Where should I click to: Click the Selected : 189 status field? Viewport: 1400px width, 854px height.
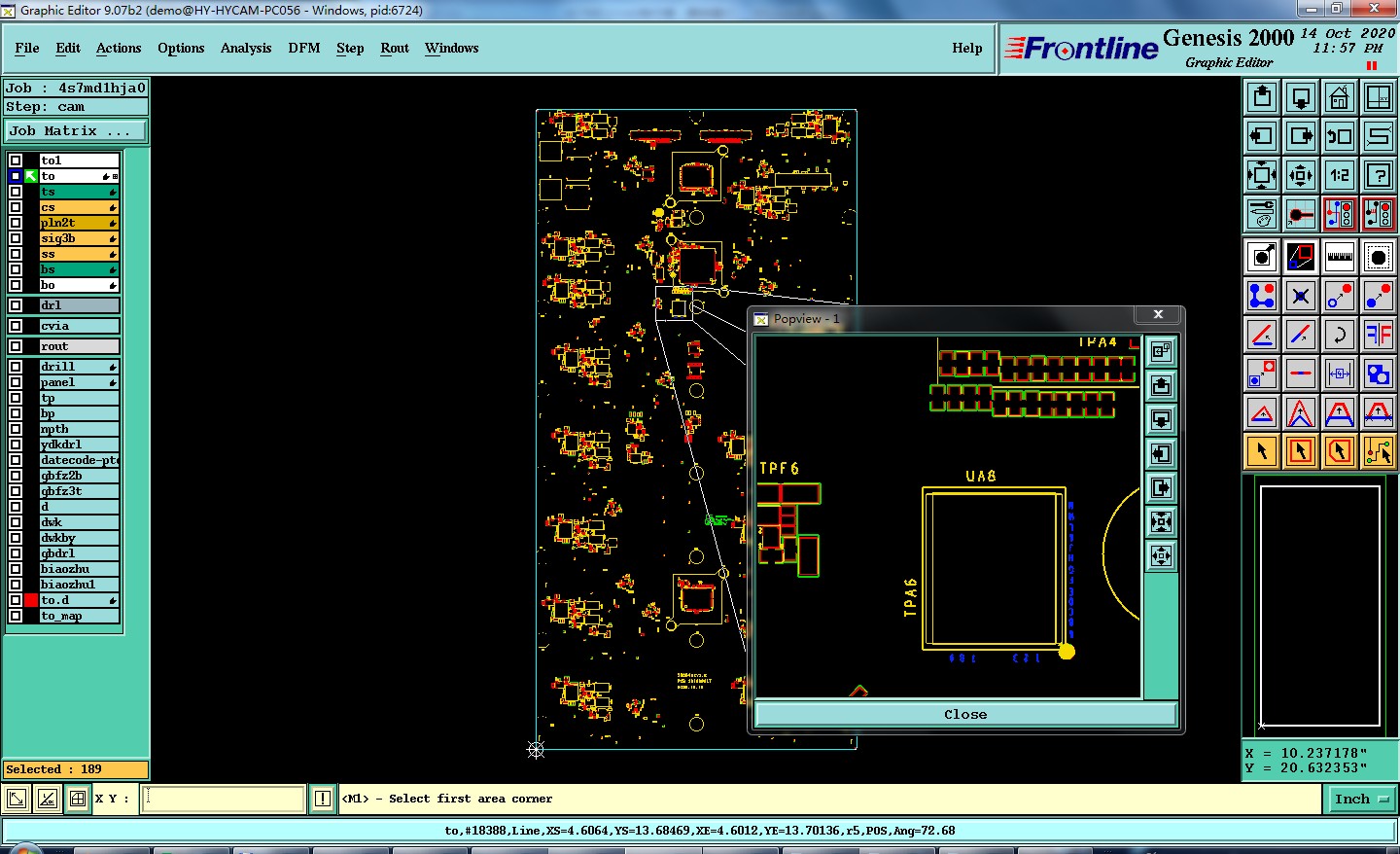(76, 769)
